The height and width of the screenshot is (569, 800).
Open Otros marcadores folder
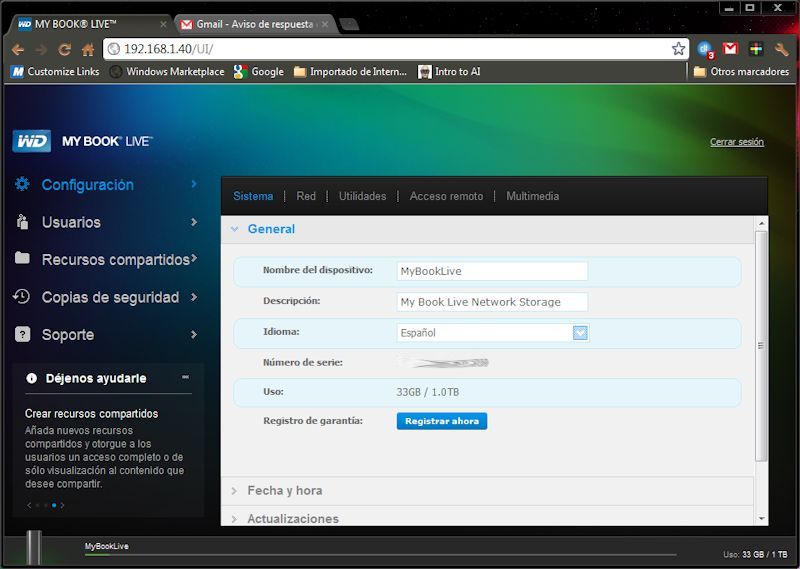(x=741, y=71)
